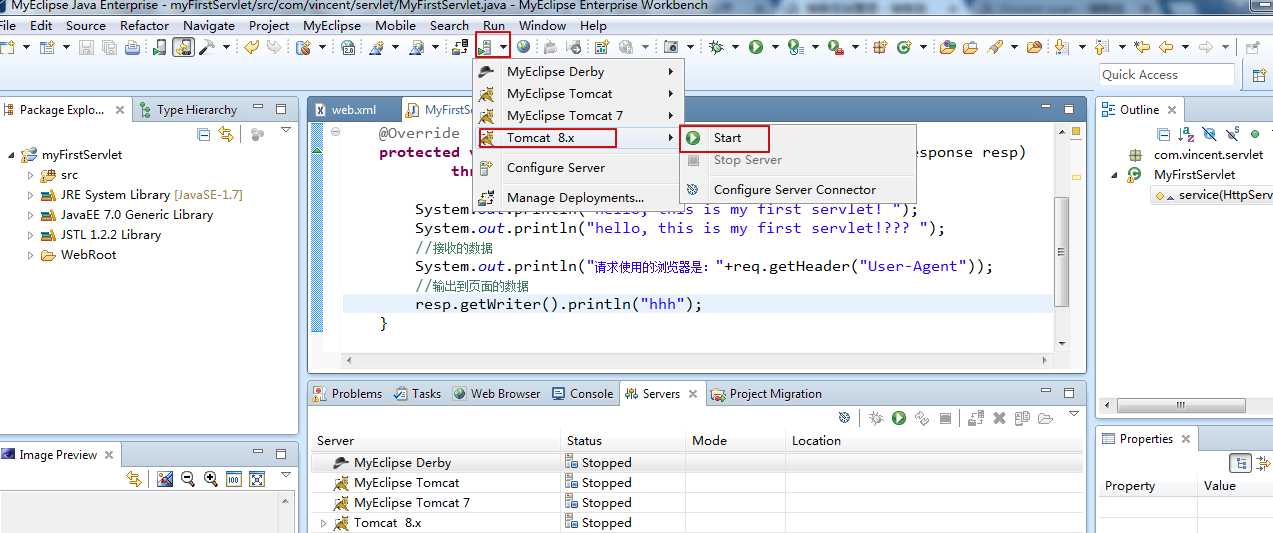The image size is (1273, 533).
Task: Select service(HttpServ... method in Outline
Action: point(1212,195)
